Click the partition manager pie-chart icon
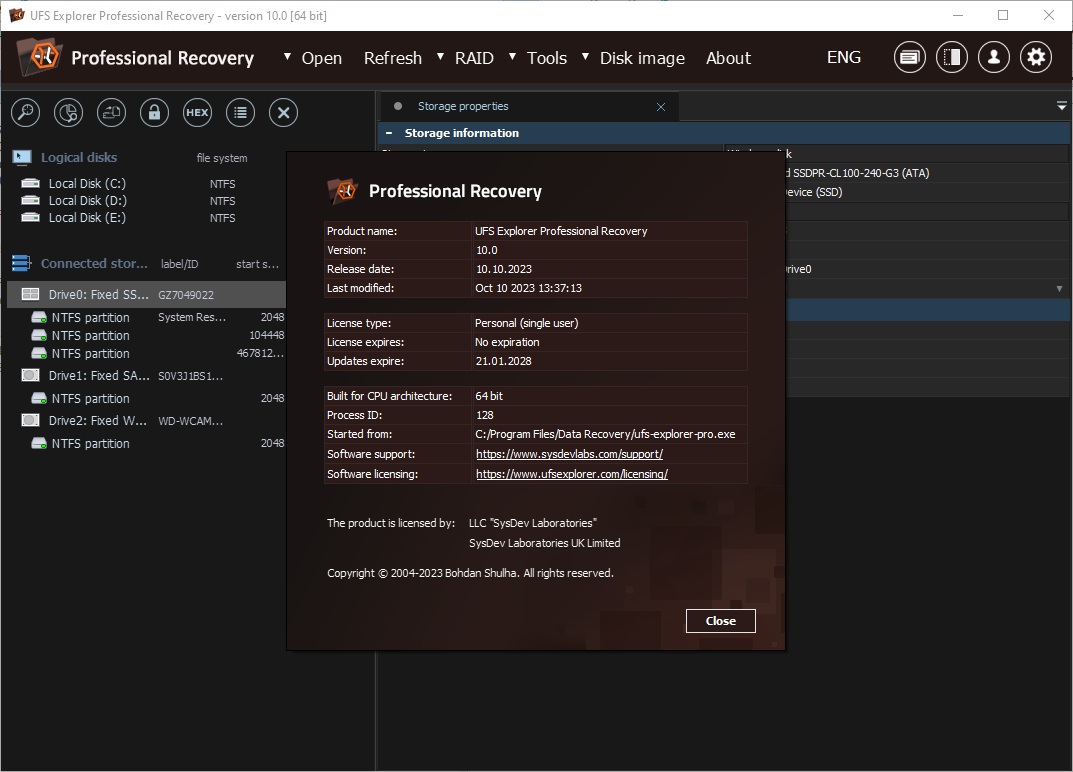1073x772 pixels. point(68,112)
